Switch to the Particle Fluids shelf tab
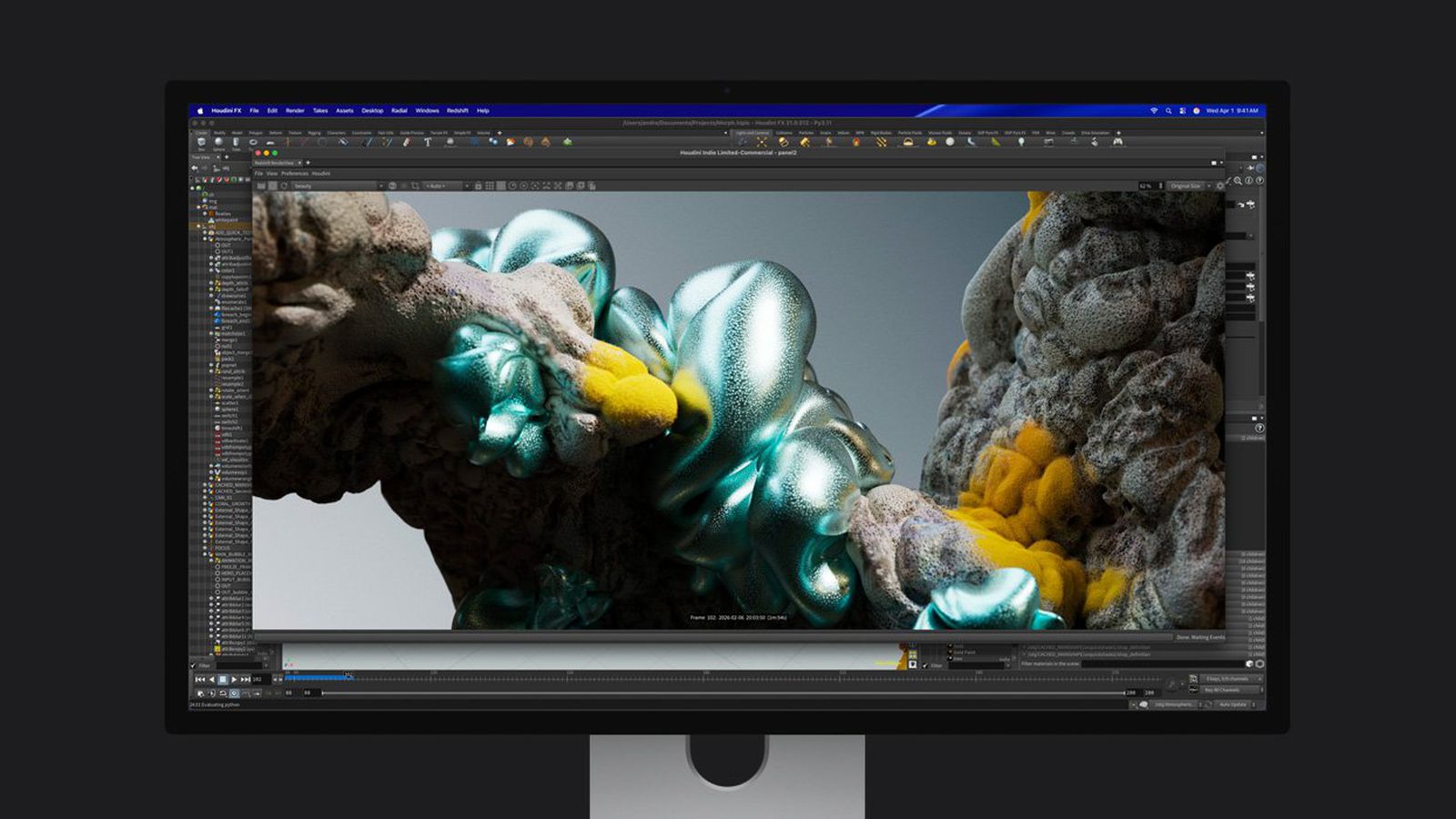This screenshot has width=1456, height=819. [x=910, y=134]
